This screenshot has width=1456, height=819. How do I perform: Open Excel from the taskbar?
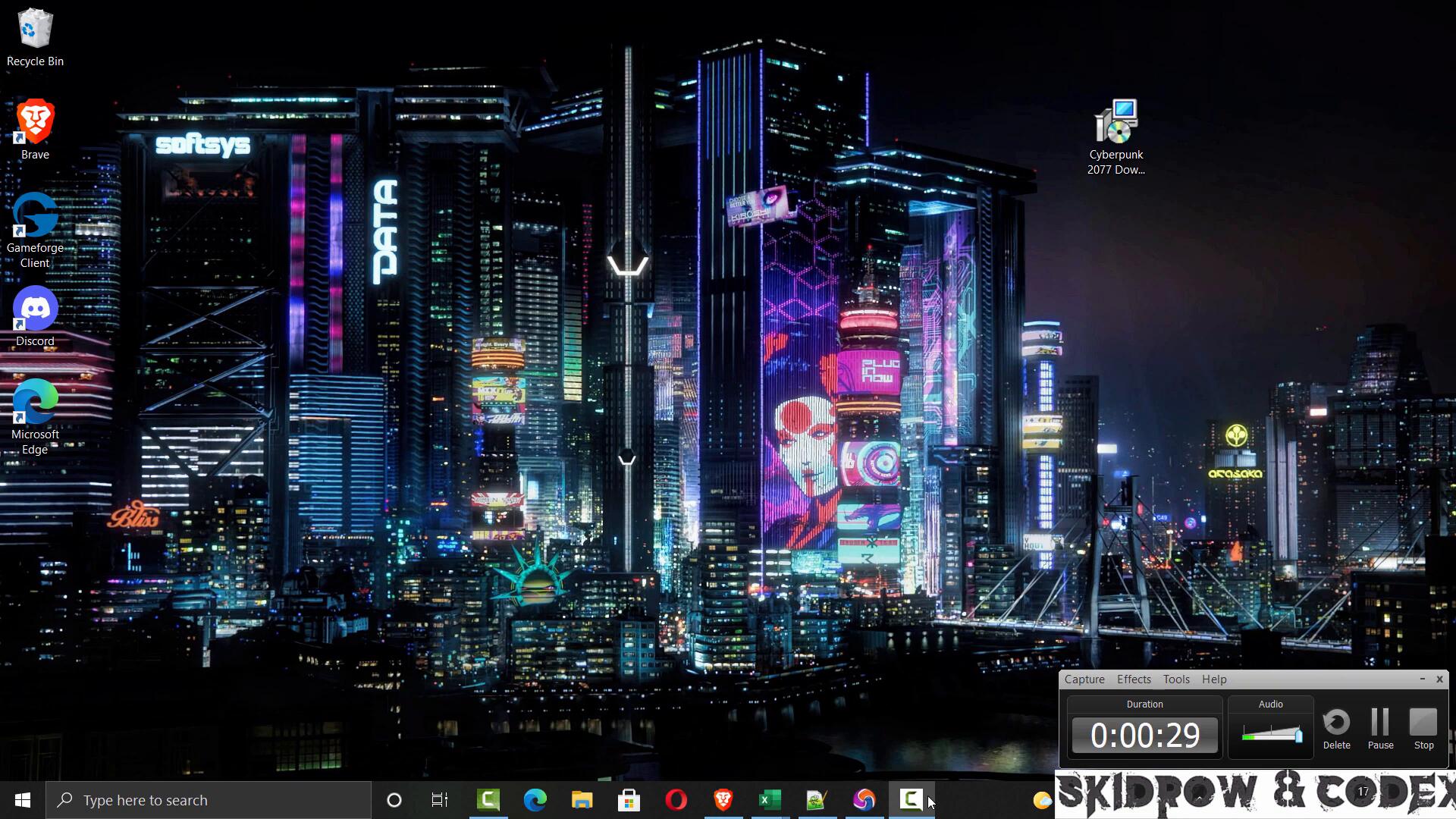coord(770,800)
